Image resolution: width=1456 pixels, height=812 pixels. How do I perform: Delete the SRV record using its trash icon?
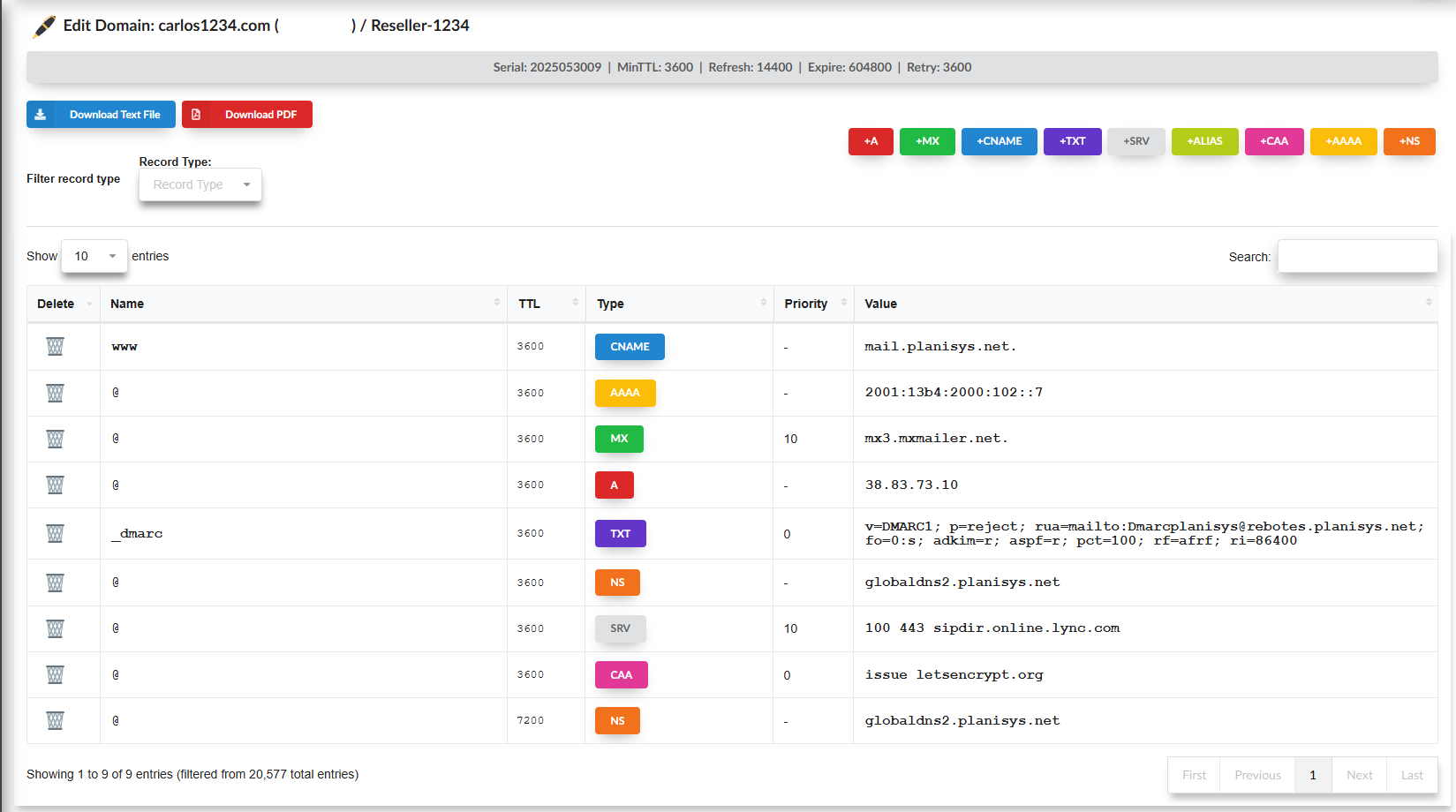[55, 628]
